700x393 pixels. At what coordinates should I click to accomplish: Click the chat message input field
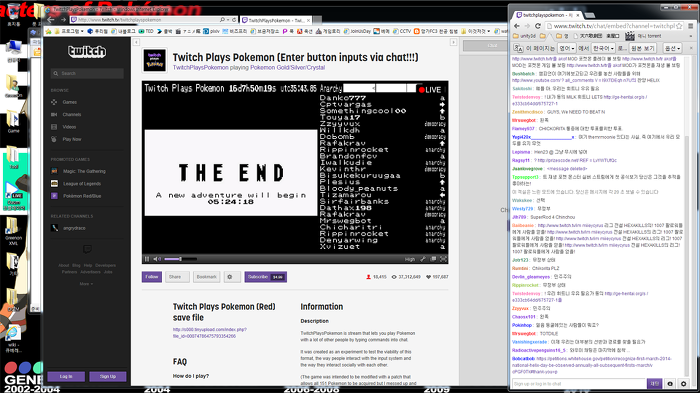point(579,384)
